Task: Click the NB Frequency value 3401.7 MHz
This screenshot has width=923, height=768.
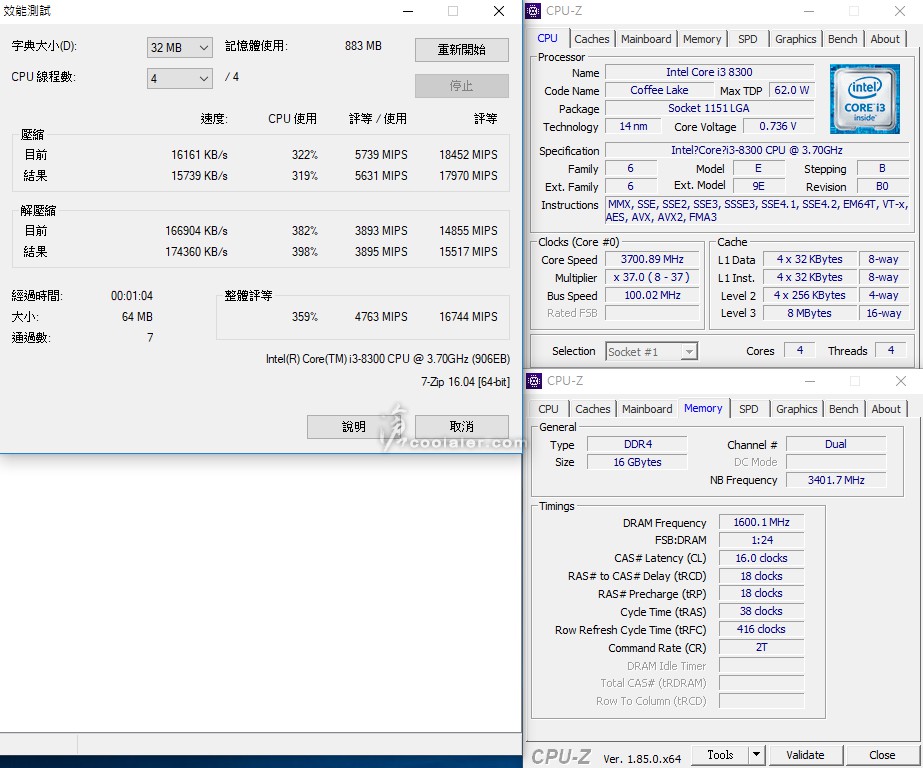Action: coord(836,480)
